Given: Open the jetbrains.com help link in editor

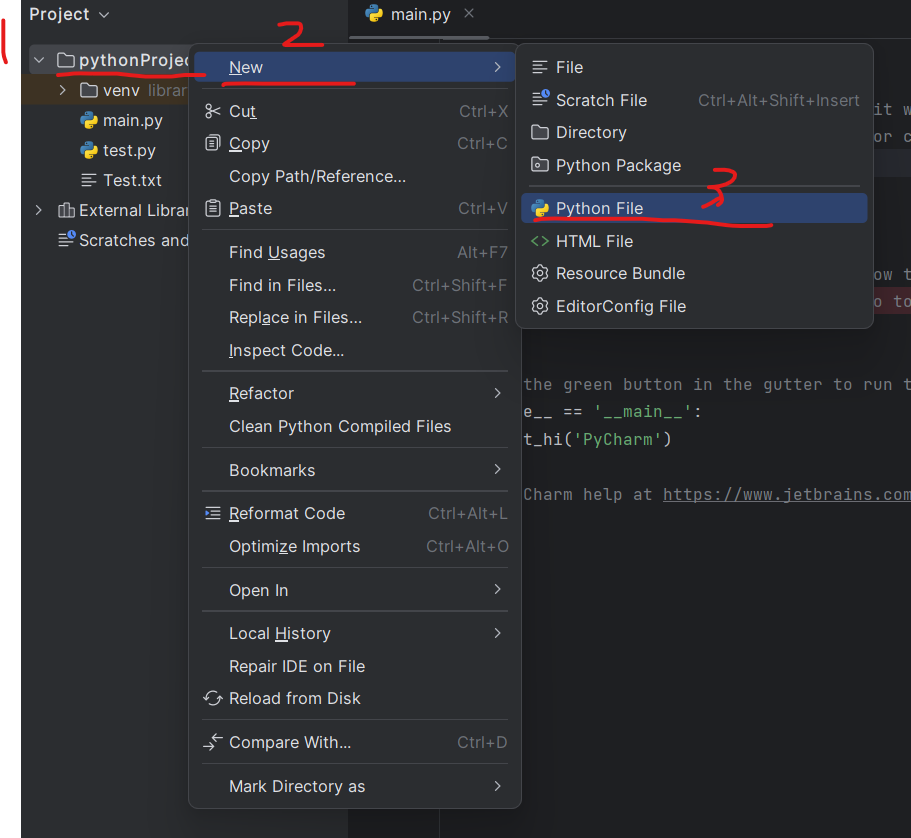Looking at the screenshot, I should [787, 495].
